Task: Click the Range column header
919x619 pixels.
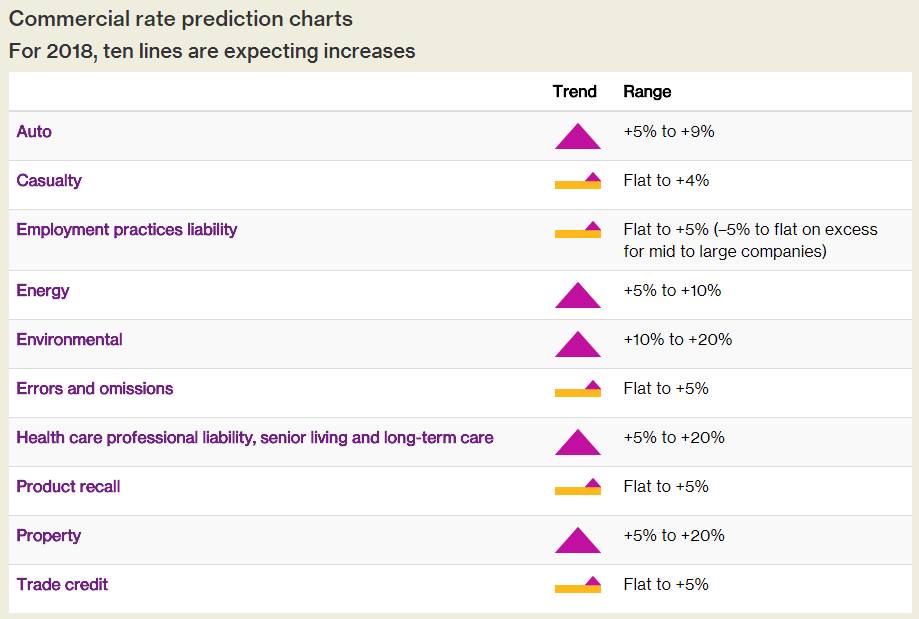Action: 647,92
